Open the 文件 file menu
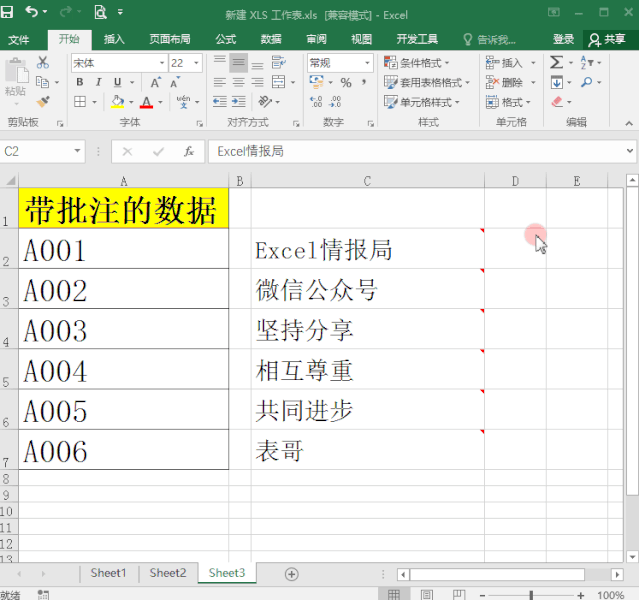The height and width of the screenshot is (600, 639). click(19, 40)
